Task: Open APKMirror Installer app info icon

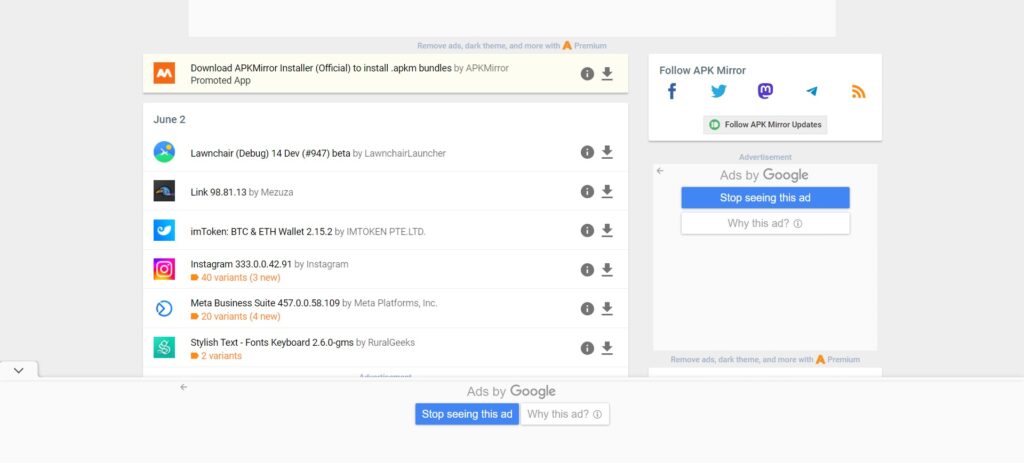Action: tap(587, 74)
